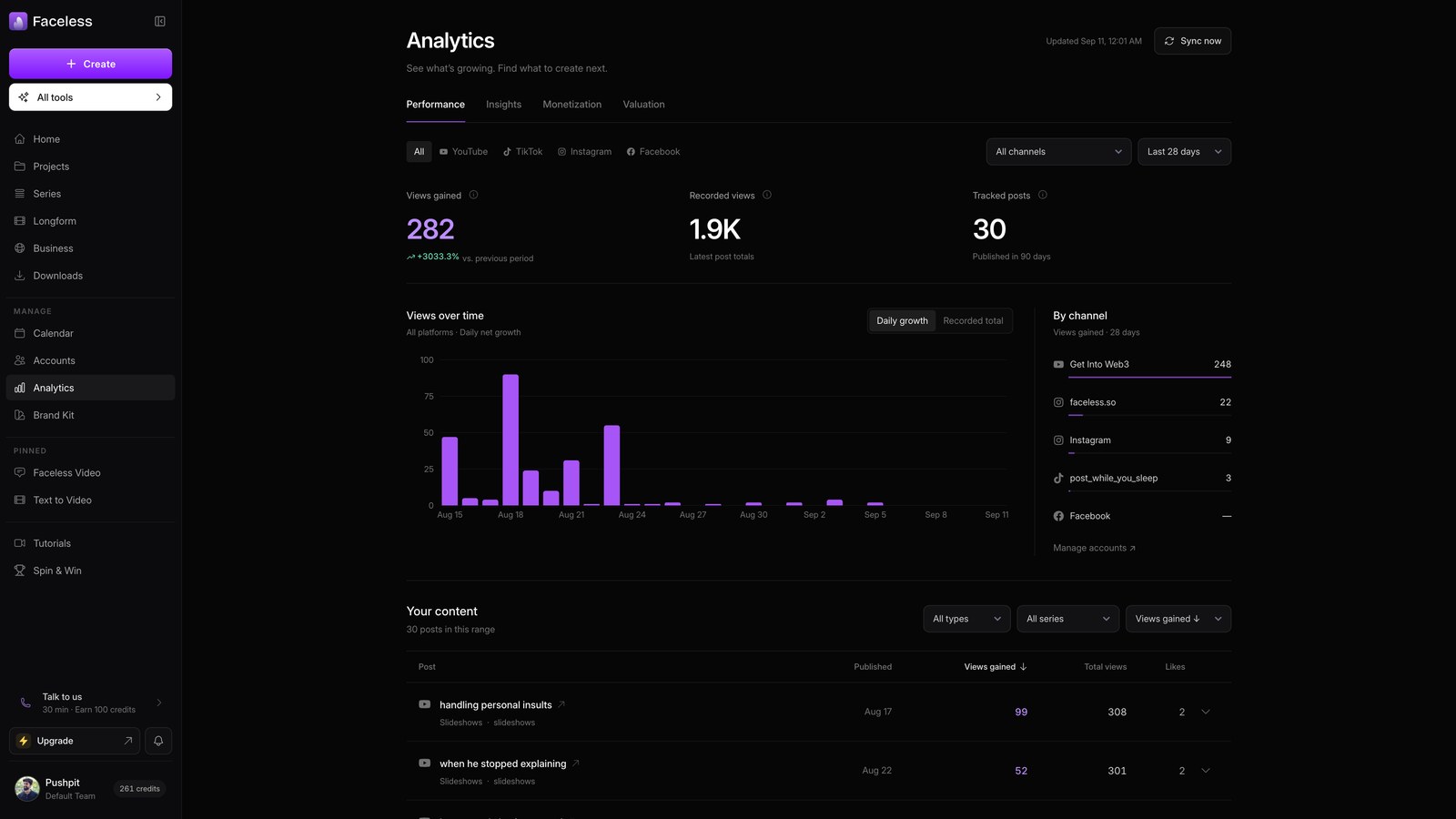Click info icon next to Recorded views
This screenshot has height=819, width=1456.
[767, 195]
